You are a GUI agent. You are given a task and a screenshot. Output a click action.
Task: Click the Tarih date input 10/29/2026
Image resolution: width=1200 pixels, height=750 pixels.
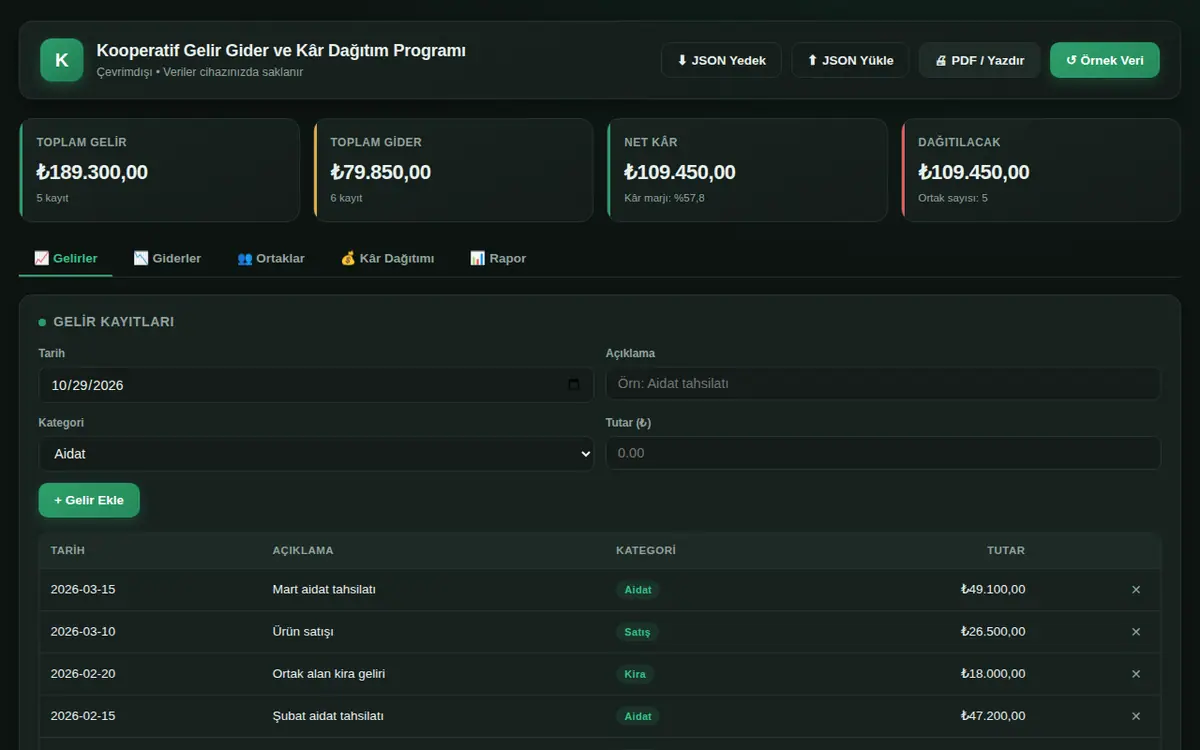click(x=316, y=385)
